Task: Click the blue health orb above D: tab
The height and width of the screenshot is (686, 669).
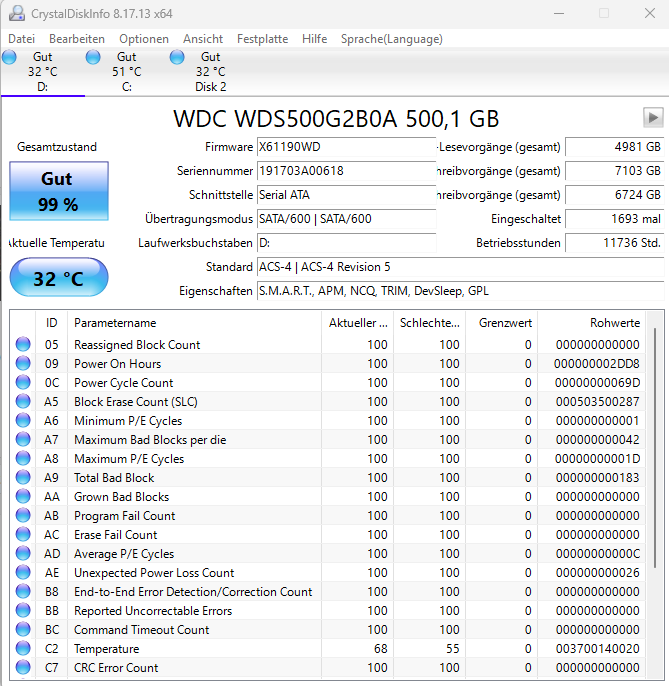Action: coord(9,57)
